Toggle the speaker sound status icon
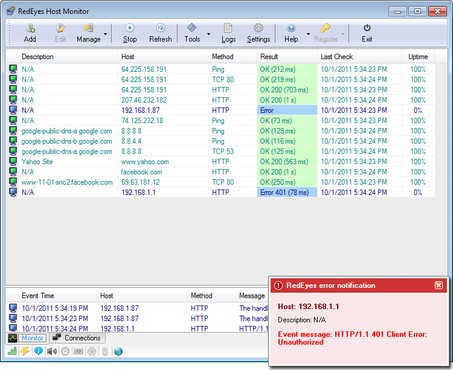 coord(52,351)
